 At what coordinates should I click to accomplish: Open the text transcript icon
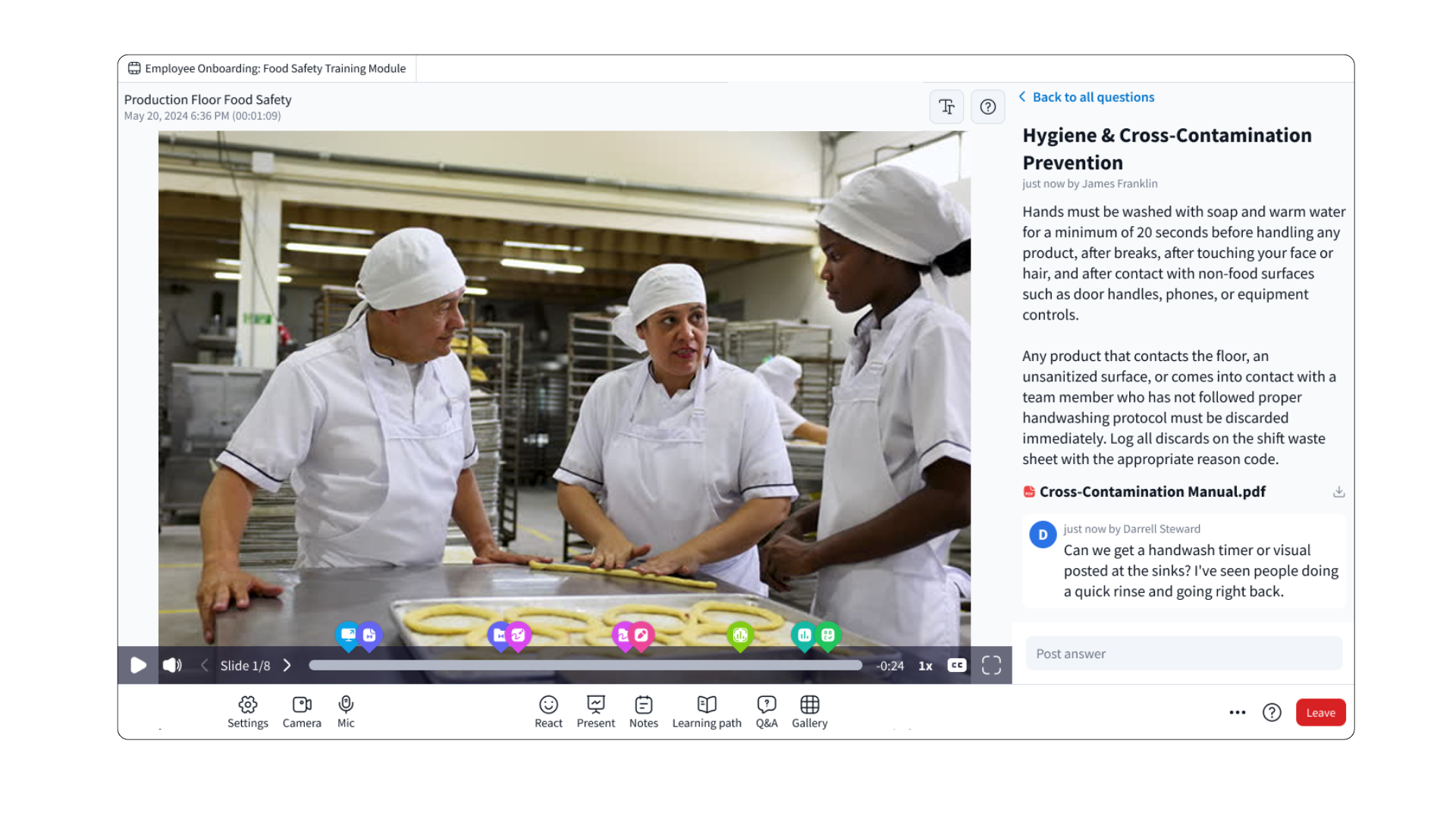tap(946, 107)
